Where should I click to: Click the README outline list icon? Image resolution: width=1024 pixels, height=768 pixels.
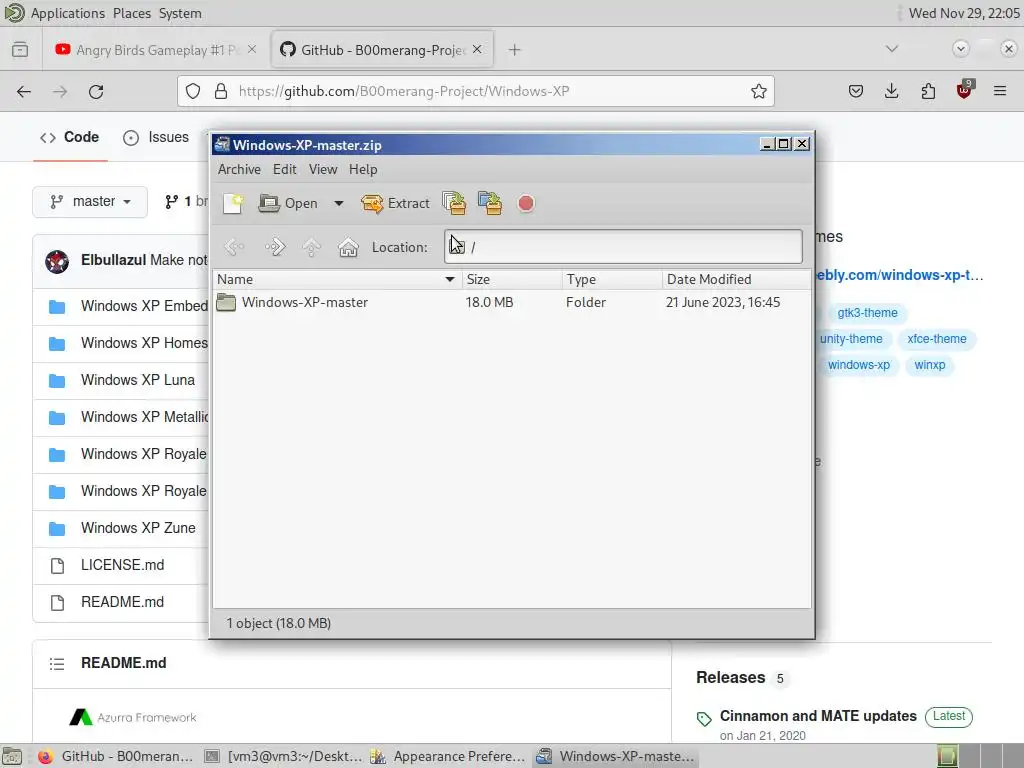tap(57, 664)
